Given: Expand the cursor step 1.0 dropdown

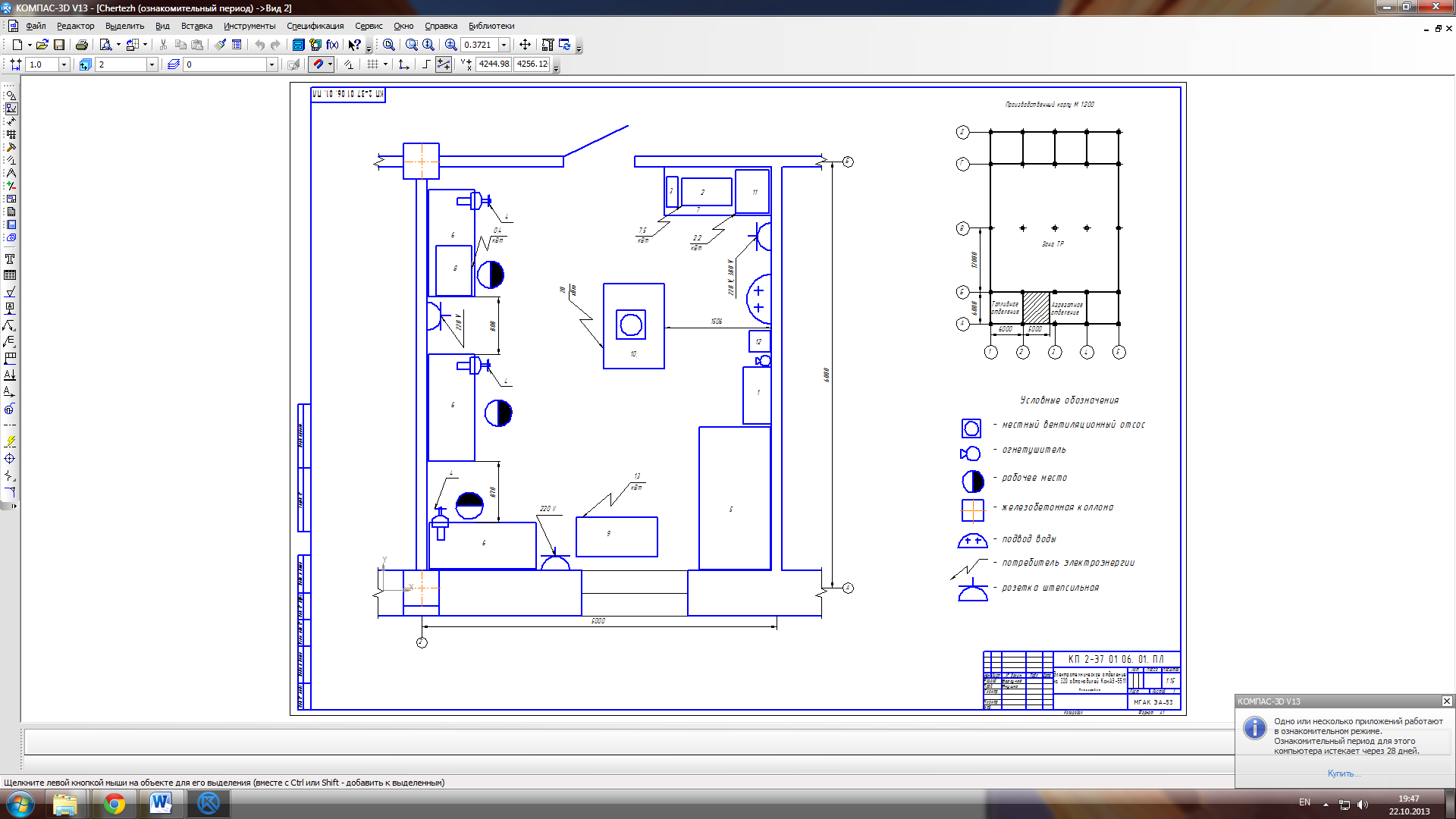Looking at the screenshot, I should tap(64, 64).
